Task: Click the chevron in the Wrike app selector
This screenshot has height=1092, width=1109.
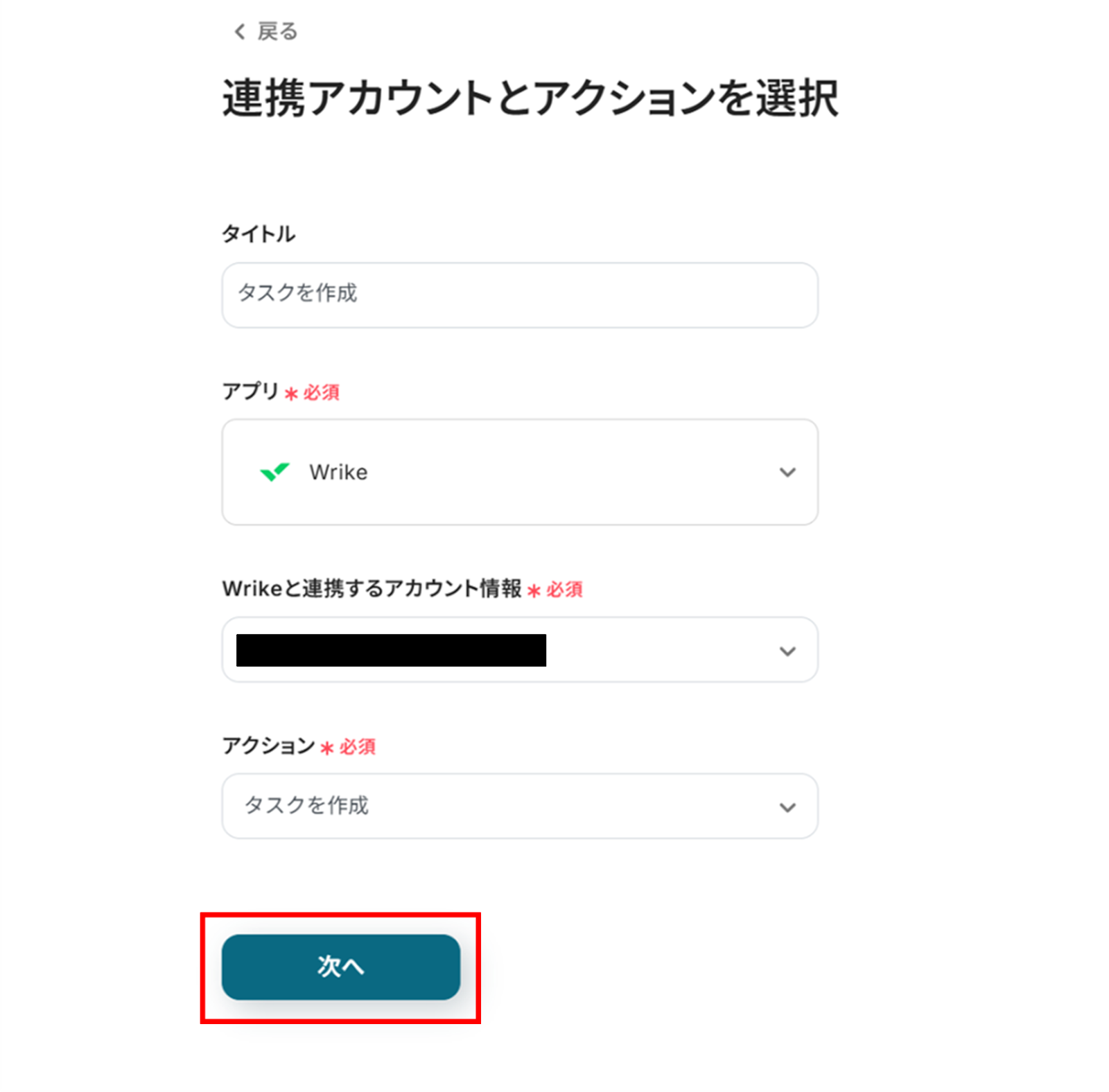Action: [x=787, y=472]
